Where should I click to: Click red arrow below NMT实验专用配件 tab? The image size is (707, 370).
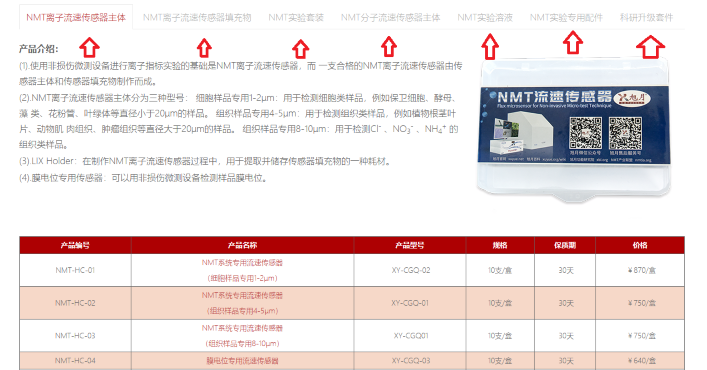pyautogui.click(x=573, y=42)
